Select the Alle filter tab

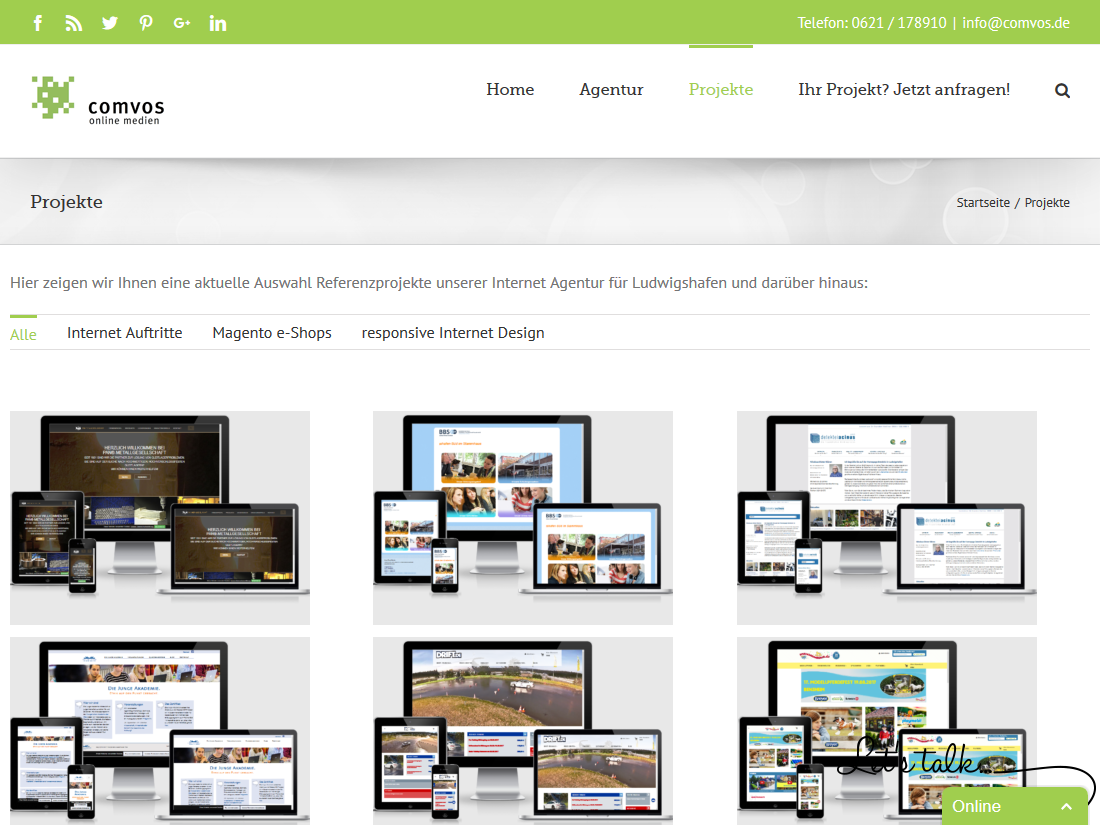tap(23, 334)
